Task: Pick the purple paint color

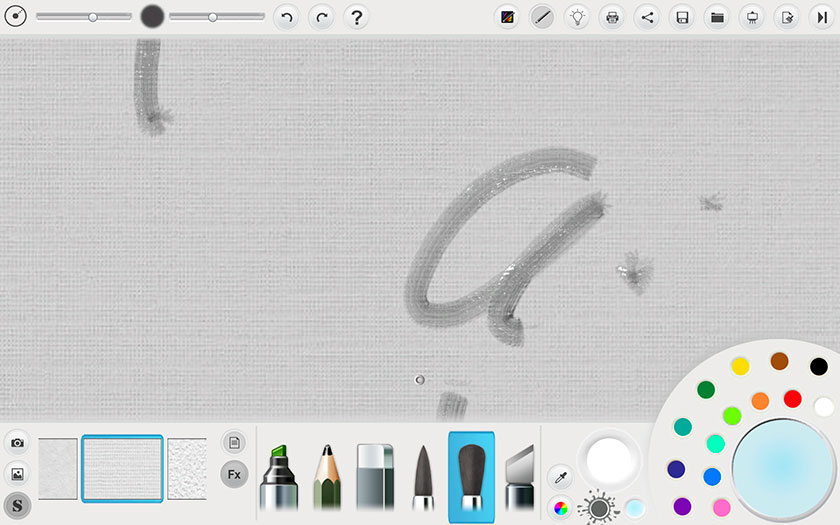Action: [x=682, y=506]
